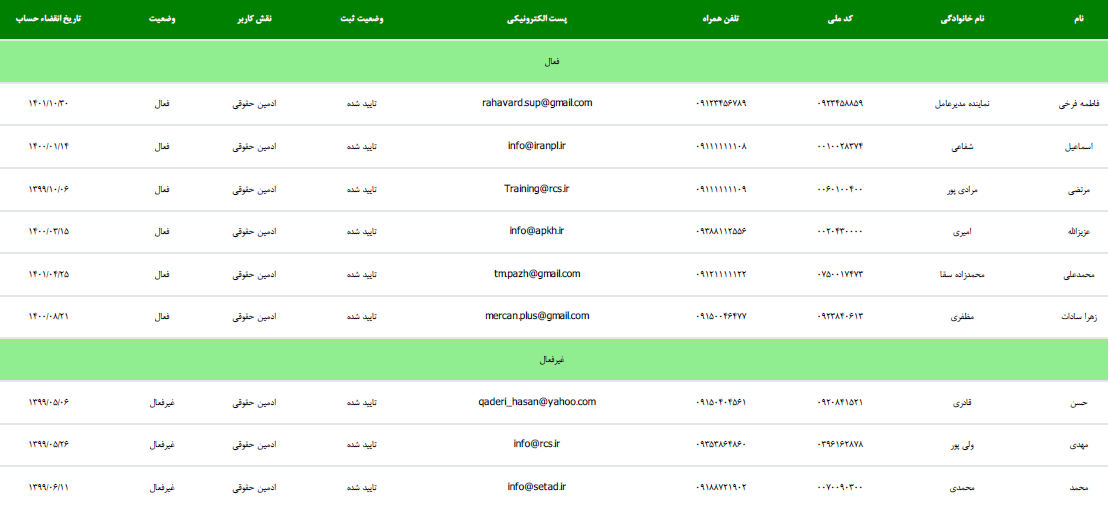Open email rahavard.sup@gmail.com
The width and height of the screenshot is (1108, 508).
point(537,103)
